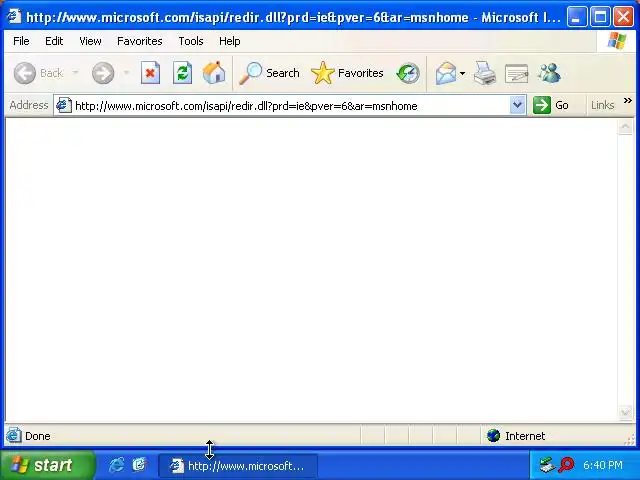Click the scrollbar down arrow
Image resolution: width=640 pixels, height=480 pixels.
pos(625,413)
